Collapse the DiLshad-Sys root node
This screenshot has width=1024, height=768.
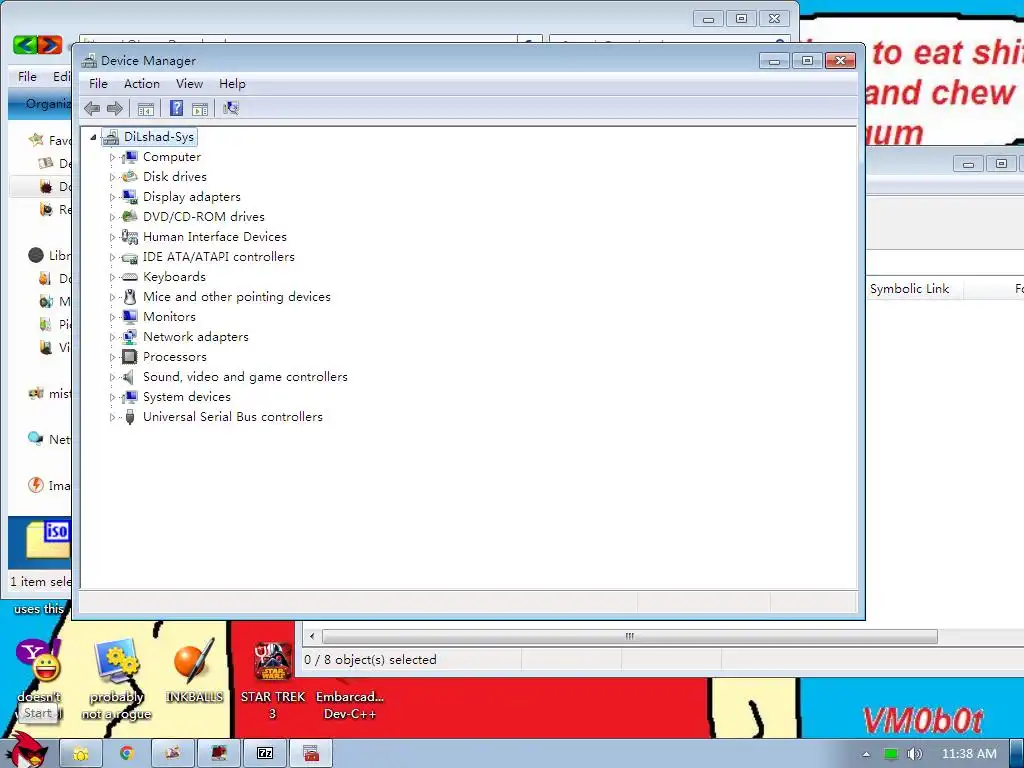[93, 137]
